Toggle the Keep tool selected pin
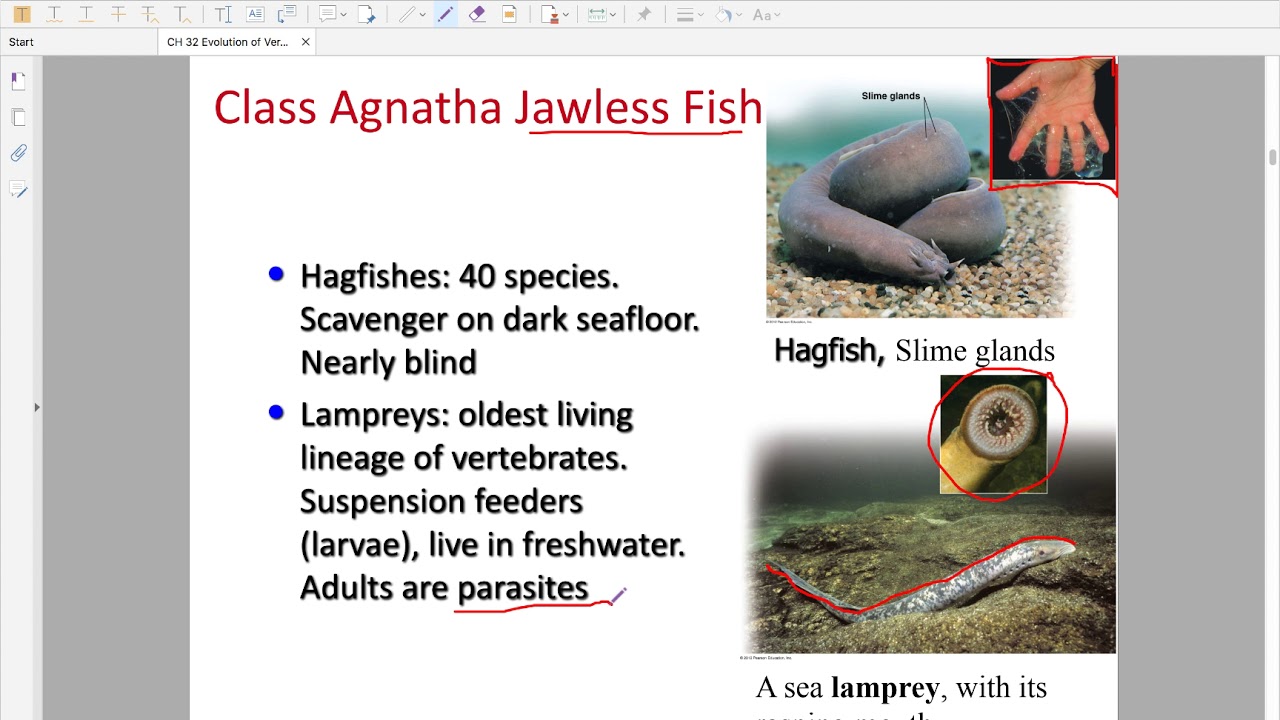 (644, 14)
